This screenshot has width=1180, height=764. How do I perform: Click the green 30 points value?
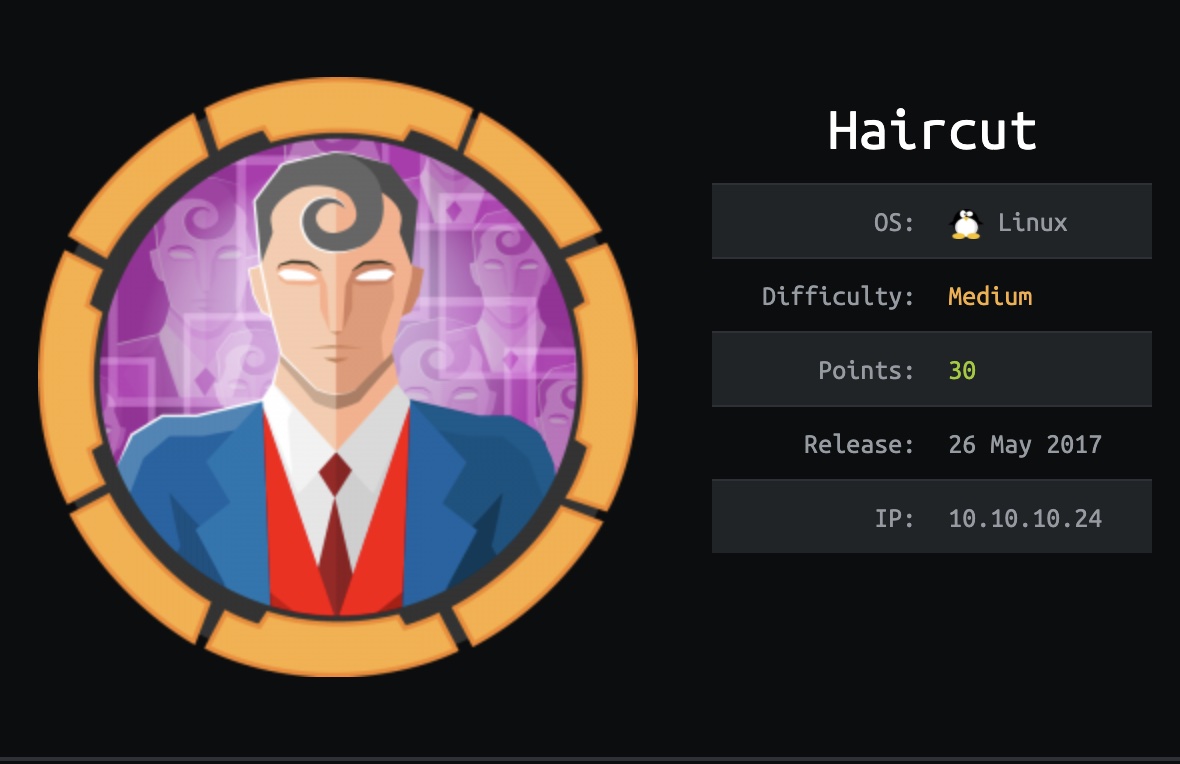[962, 370]
